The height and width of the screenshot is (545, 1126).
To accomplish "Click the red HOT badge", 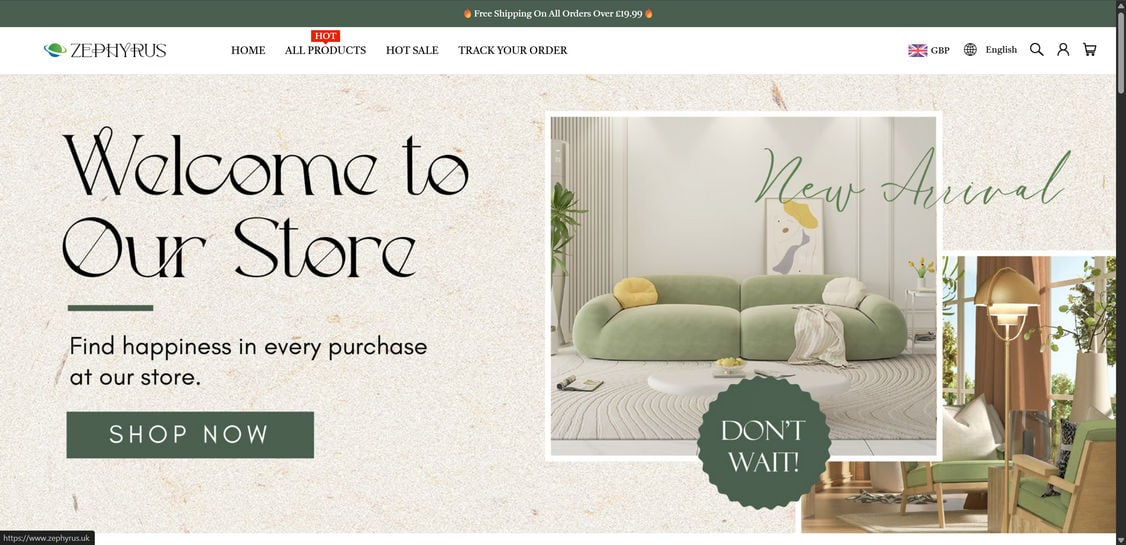I will pyautogui.click(x=325, y=36).
